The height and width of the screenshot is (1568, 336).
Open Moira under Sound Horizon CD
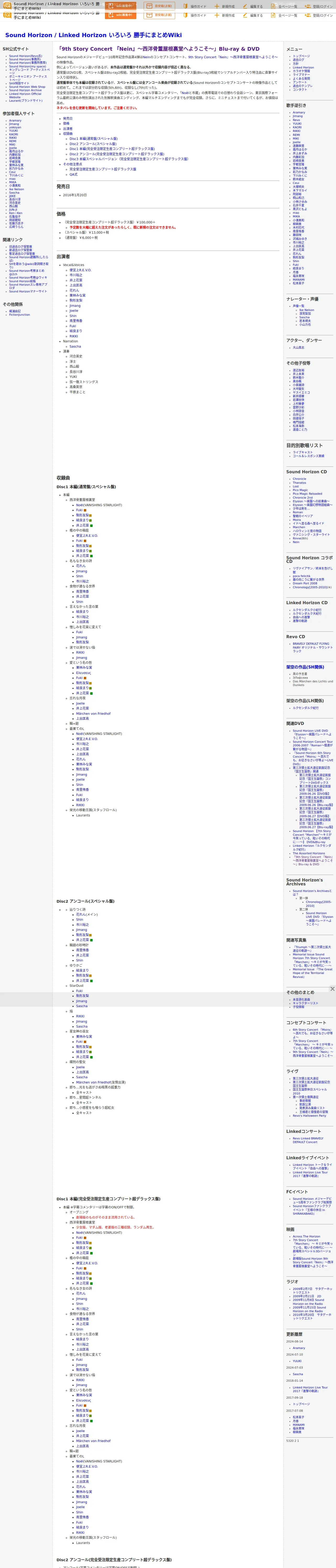pyautogui.click(x=297, y=520)
